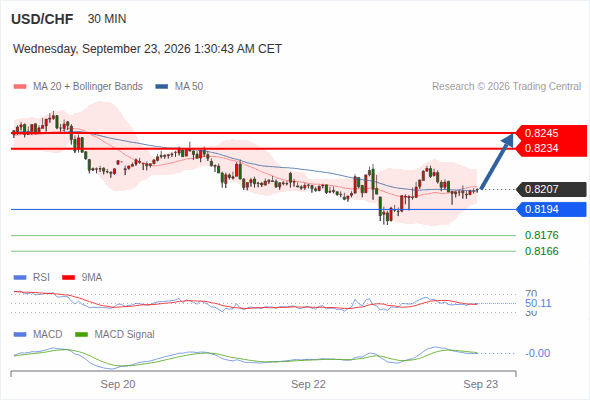The height and width of the screenshot is (400, 590).
Task: Click the MACD Signal legend label
Action: tap(125, 335)
